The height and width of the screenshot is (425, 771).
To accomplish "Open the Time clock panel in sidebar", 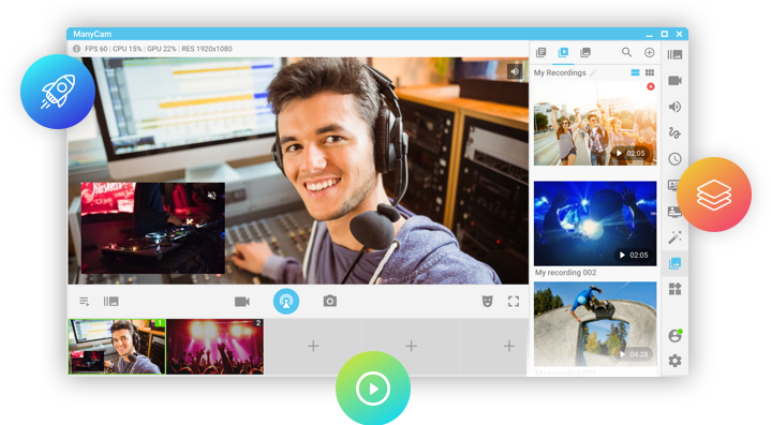I will click(x=675, y=159).
